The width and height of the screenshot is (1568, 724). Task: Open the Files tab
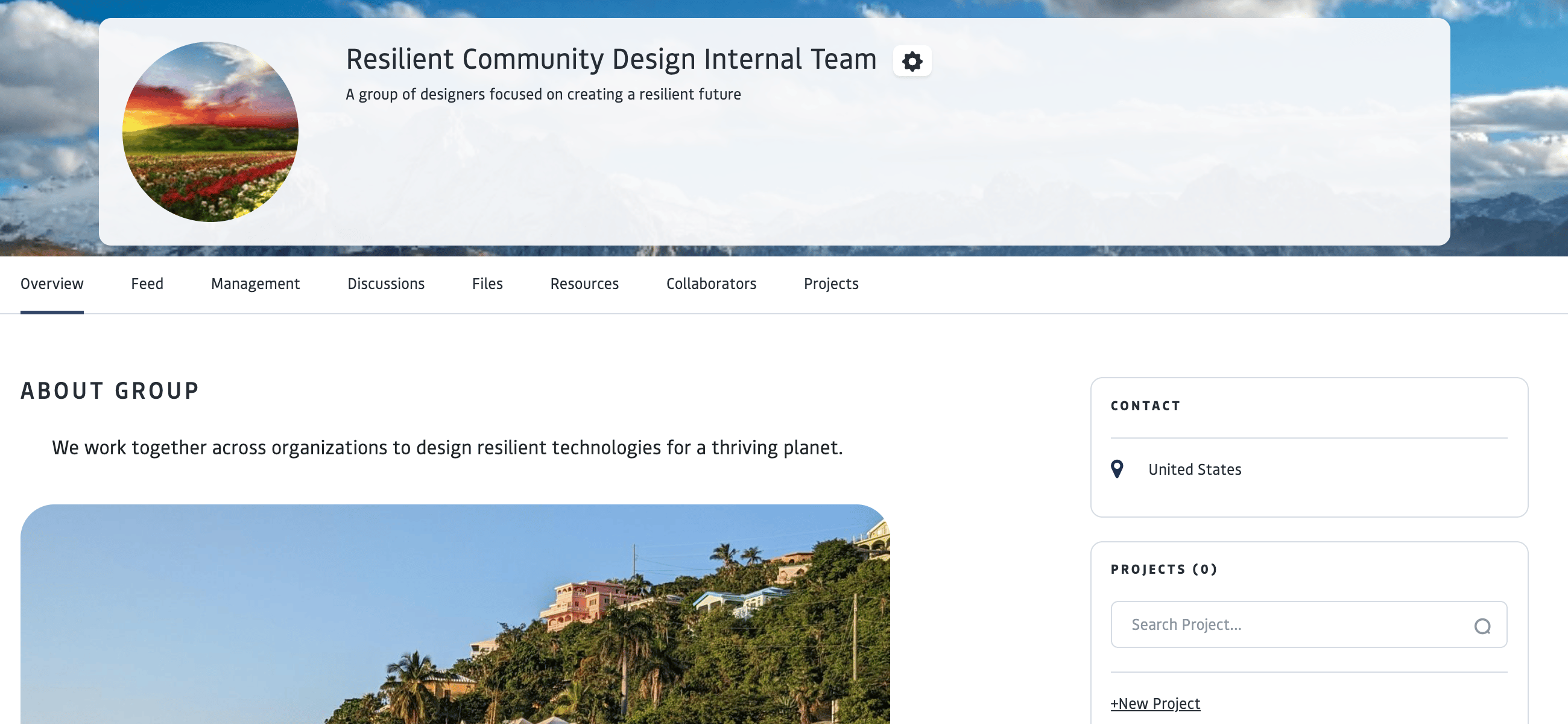point(487,284)
